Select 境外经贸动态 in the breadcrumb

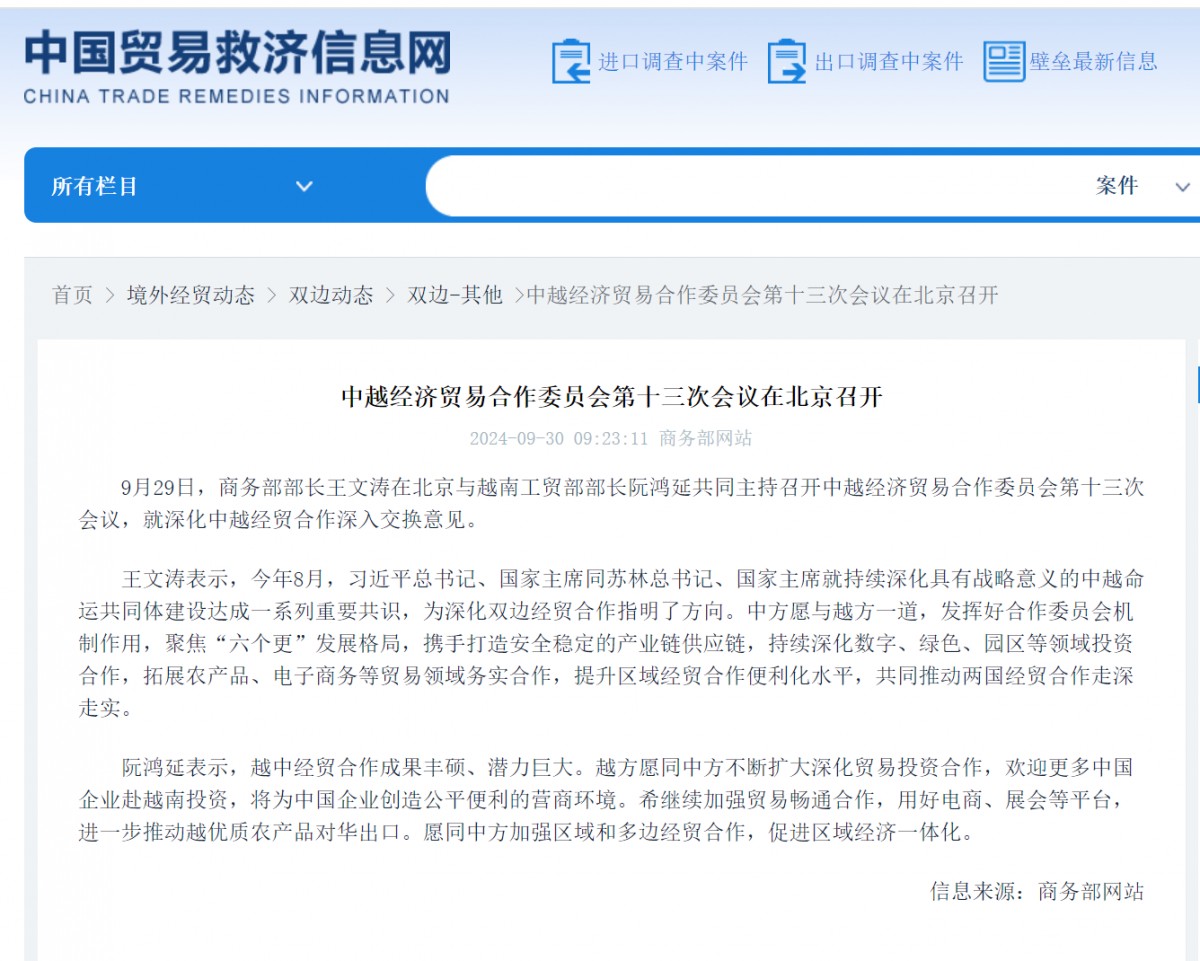click(x=190, y=295)
